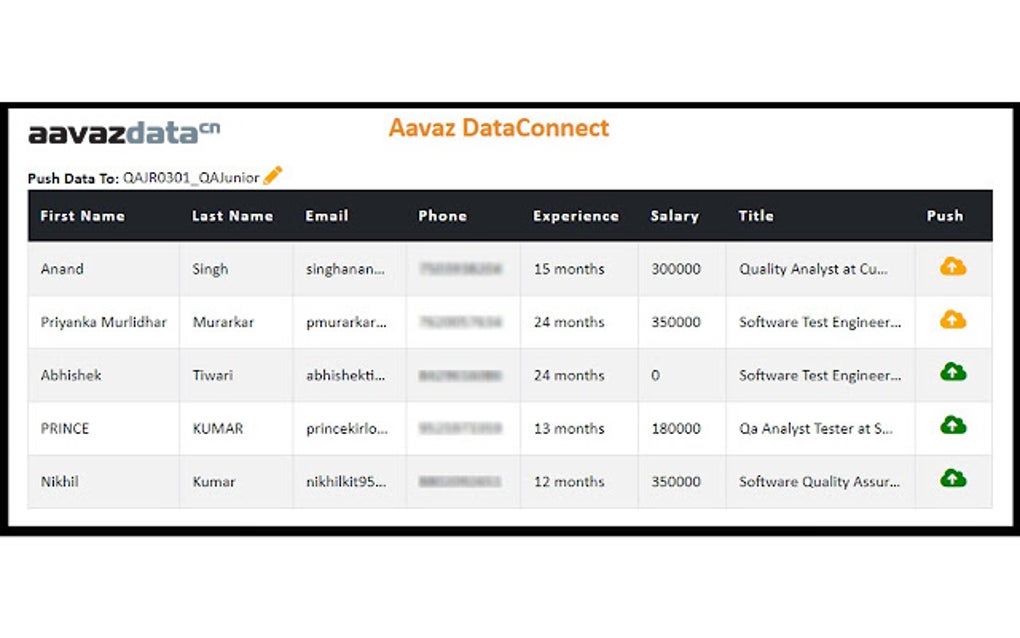Sort by Title column header
This screenshot has height=638, width=1020.
[756, 216]
